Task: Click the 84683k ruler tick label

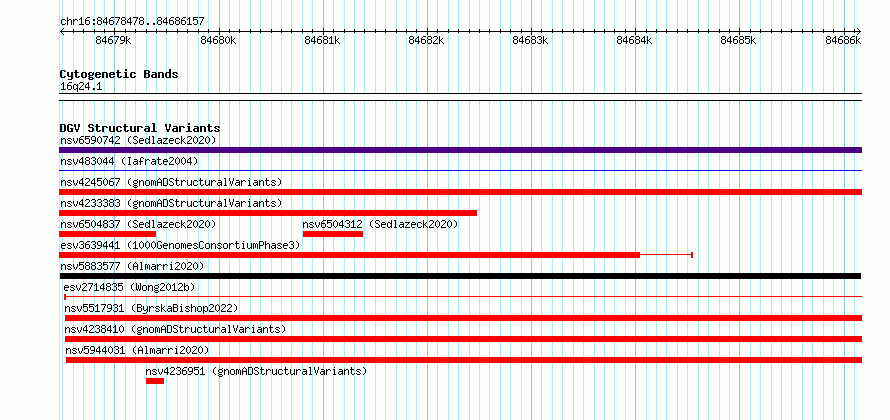Action: 530,40
